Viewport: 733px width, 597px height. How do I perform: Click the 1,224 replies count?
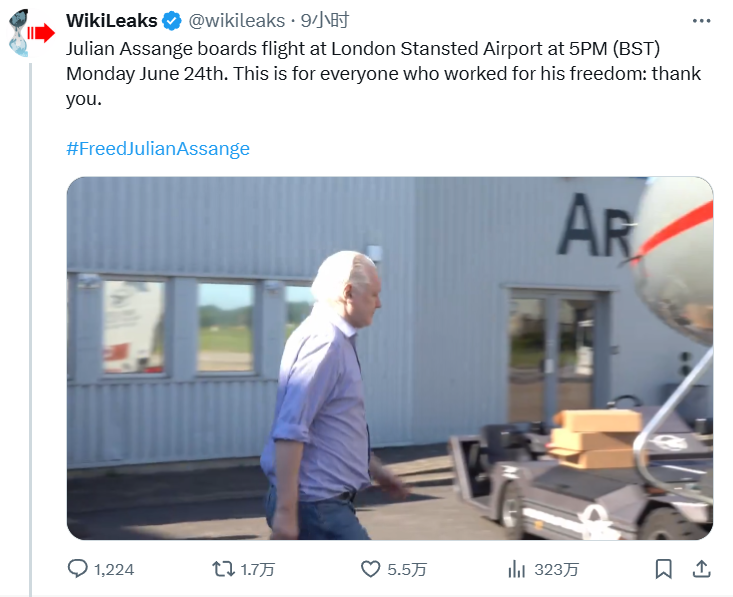click(x=114, y=569)
